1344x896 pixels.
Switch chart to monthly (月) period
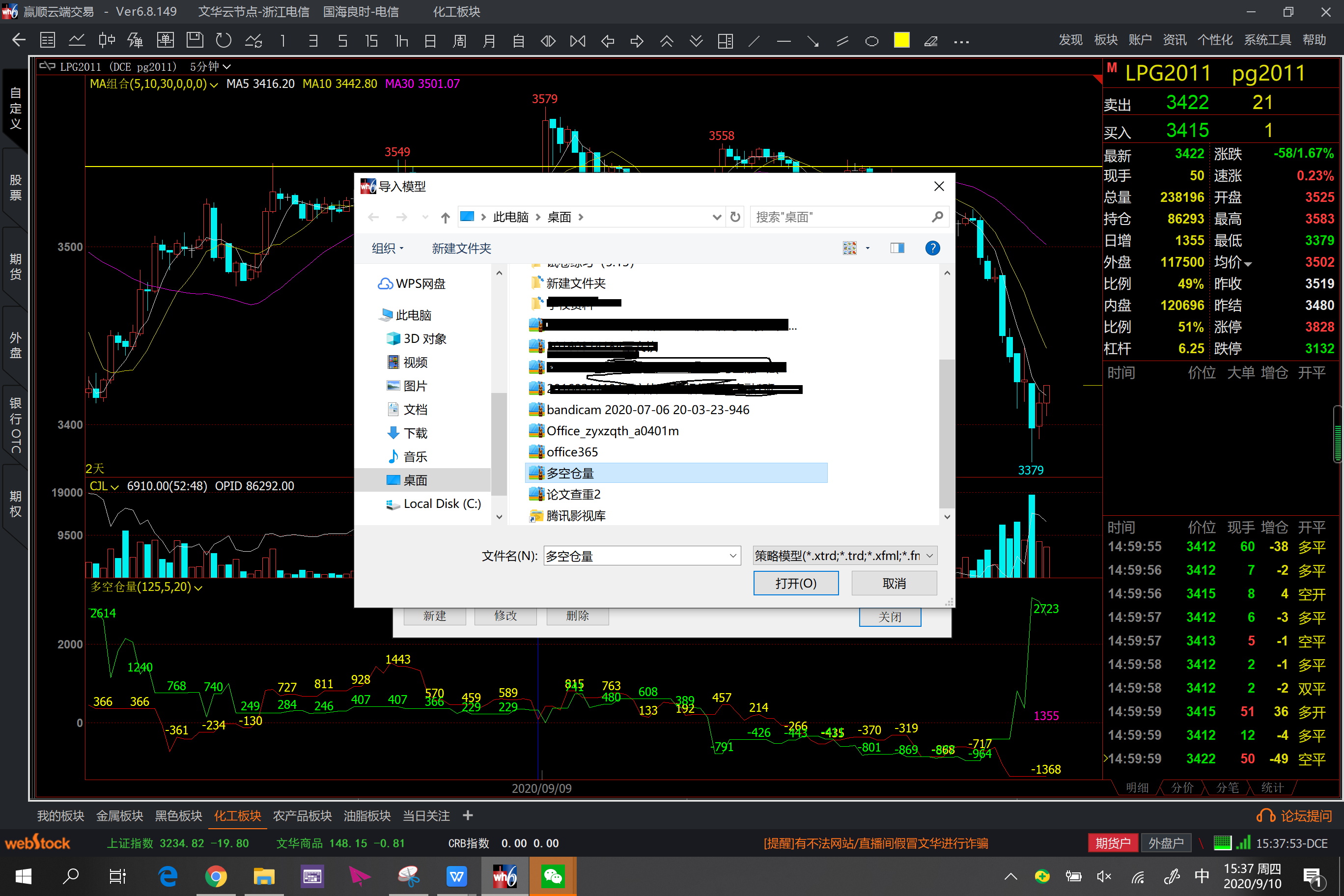pyautogui.click(x=489, y=41)
